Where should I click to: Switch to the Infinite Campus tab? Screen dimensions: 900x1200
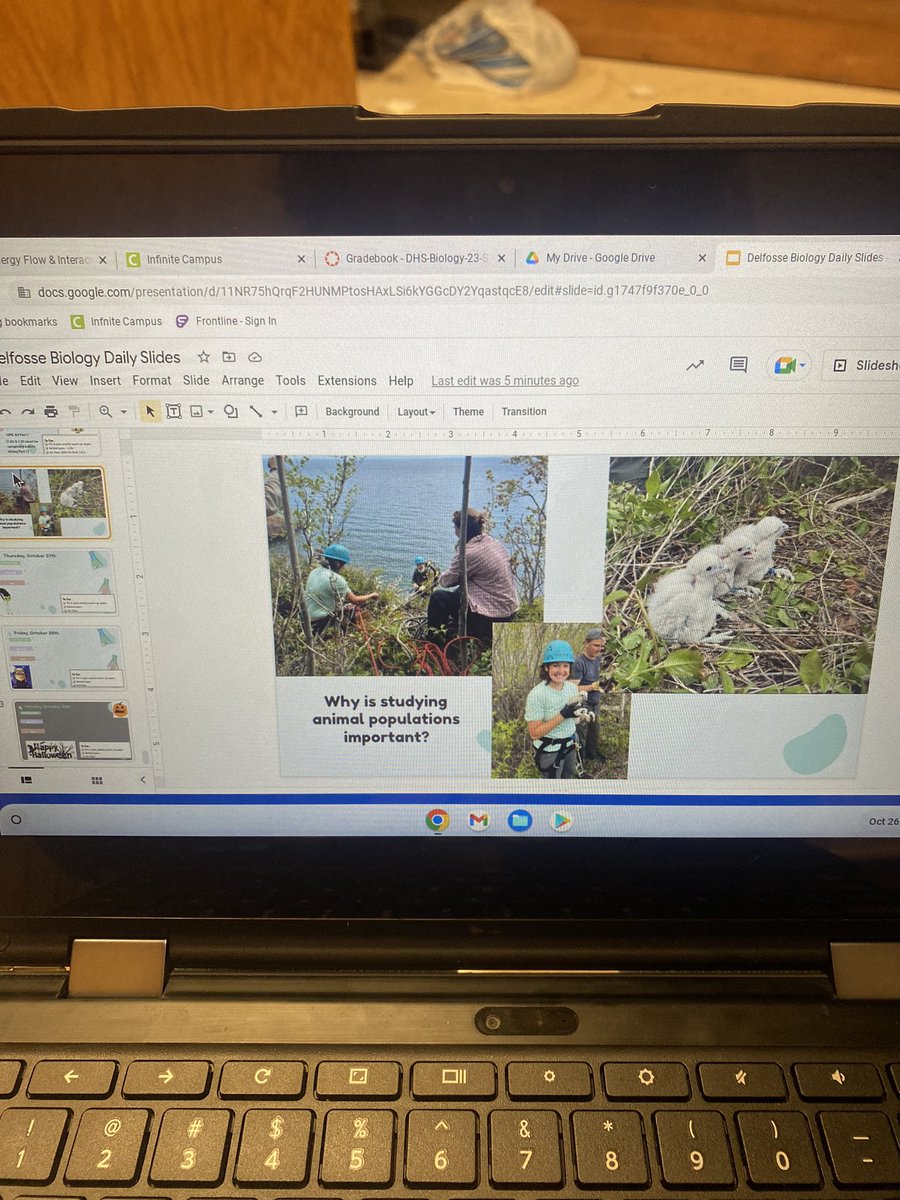click(x=215, y=259)
